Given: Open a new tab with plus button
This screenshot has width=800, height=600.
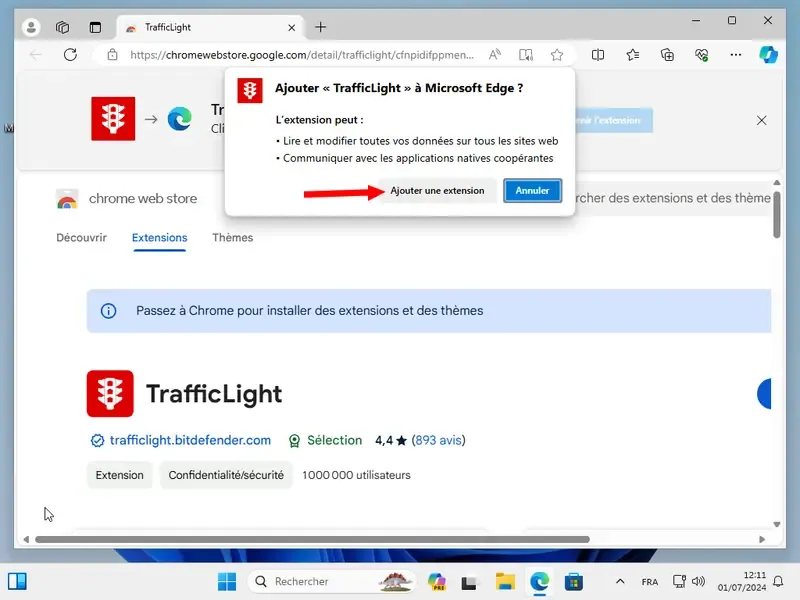Looking at the screenshot, I should (320, 27).
